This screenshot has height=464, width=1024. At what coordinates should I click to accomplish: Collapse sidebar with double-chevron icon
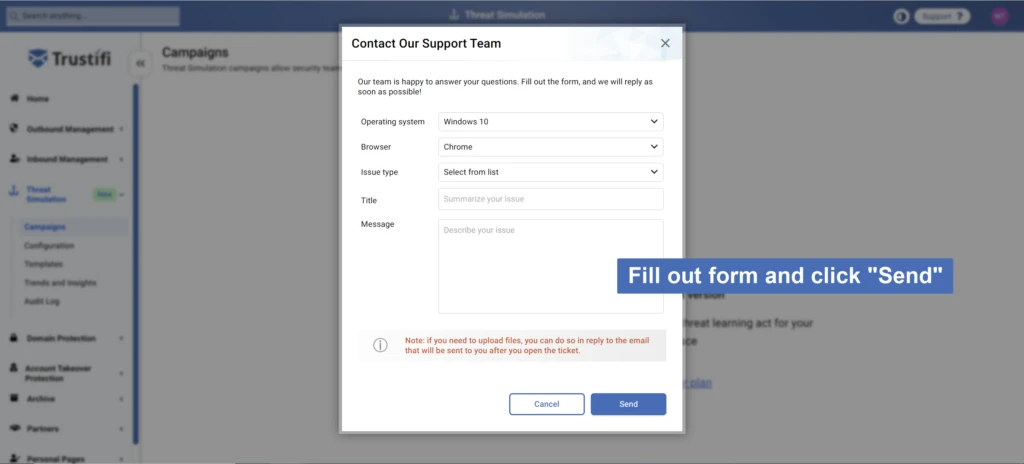tap(140, 63)
